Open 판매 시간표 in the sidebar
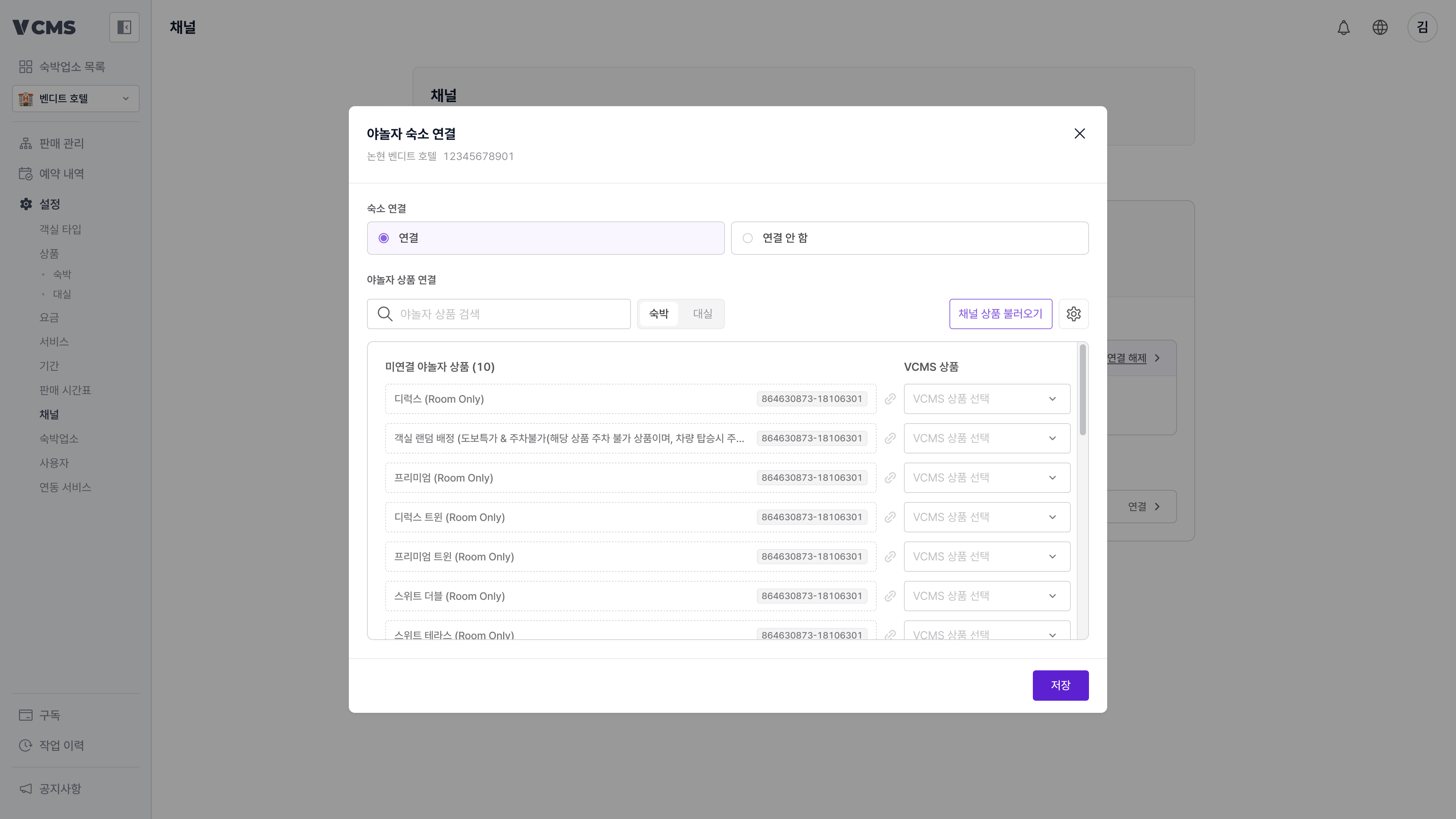This screenshot has height=819, width=1456. pyautogui.click(x=65, y=390)
